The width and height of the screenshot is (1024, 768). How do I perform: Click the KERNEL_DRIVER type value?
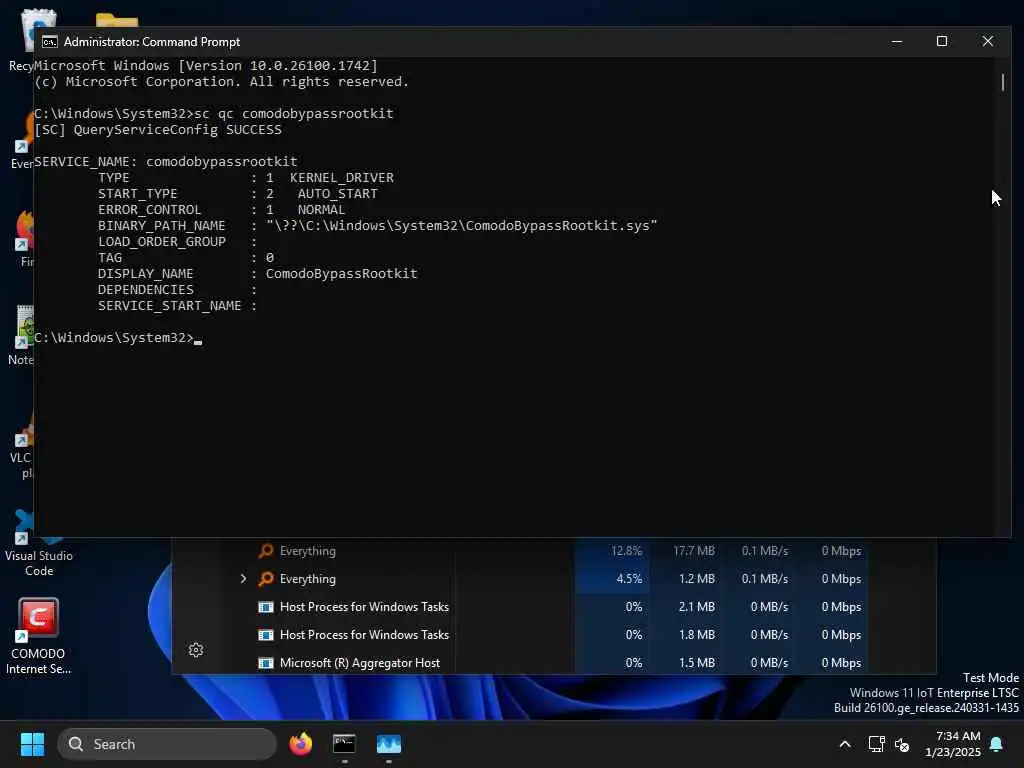pos(342,178)
